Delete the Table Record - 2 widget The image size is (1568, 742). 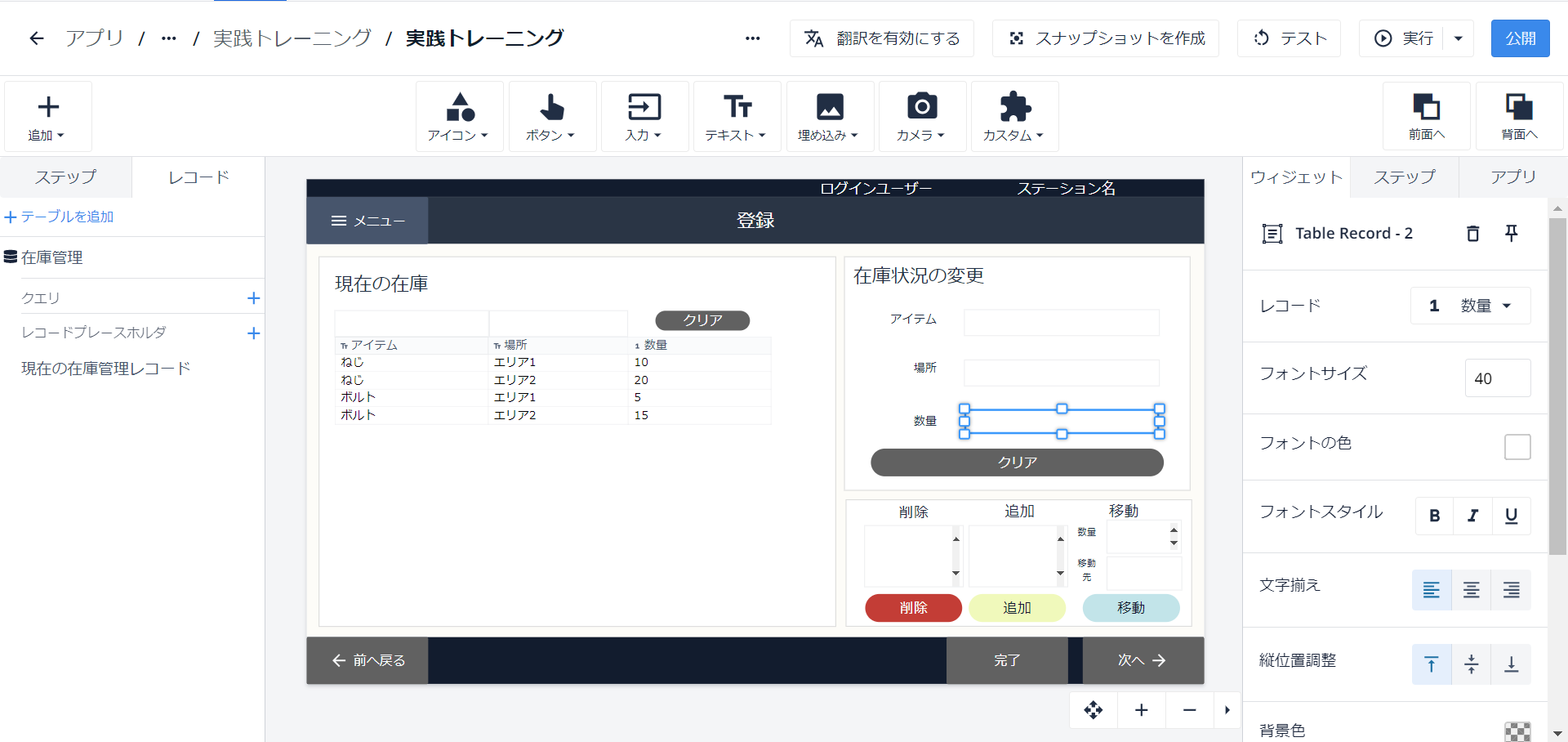[1473, 234]
